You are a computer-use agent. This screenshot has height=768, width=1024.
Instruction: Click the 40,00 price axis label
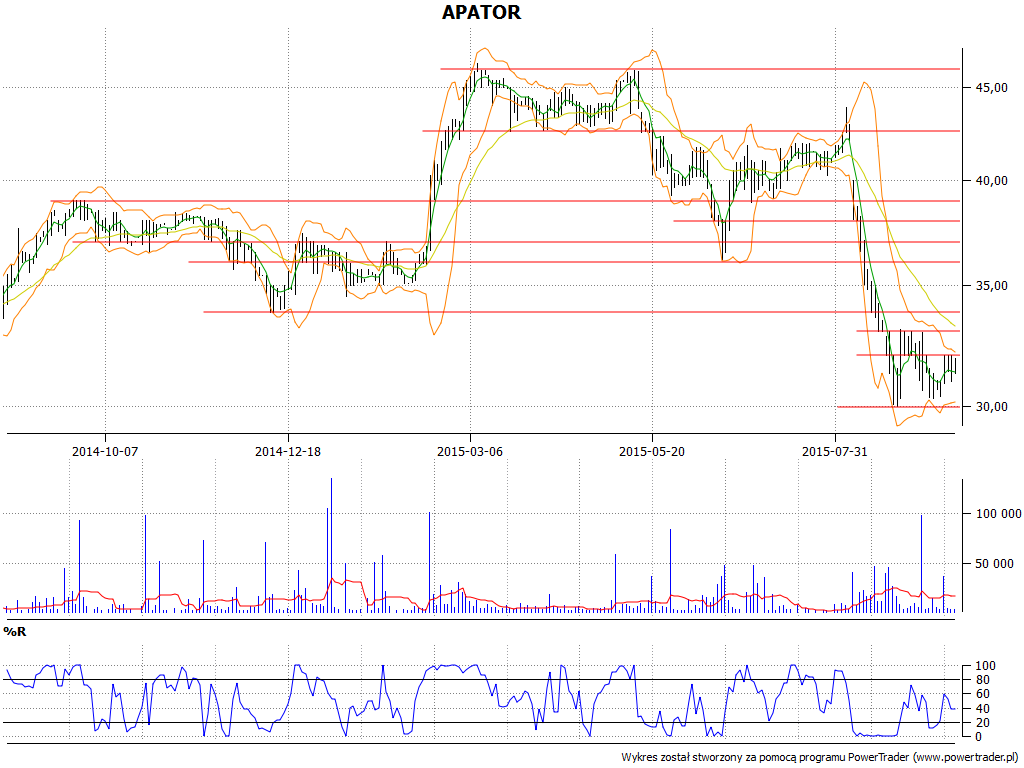tap(991, 181)
